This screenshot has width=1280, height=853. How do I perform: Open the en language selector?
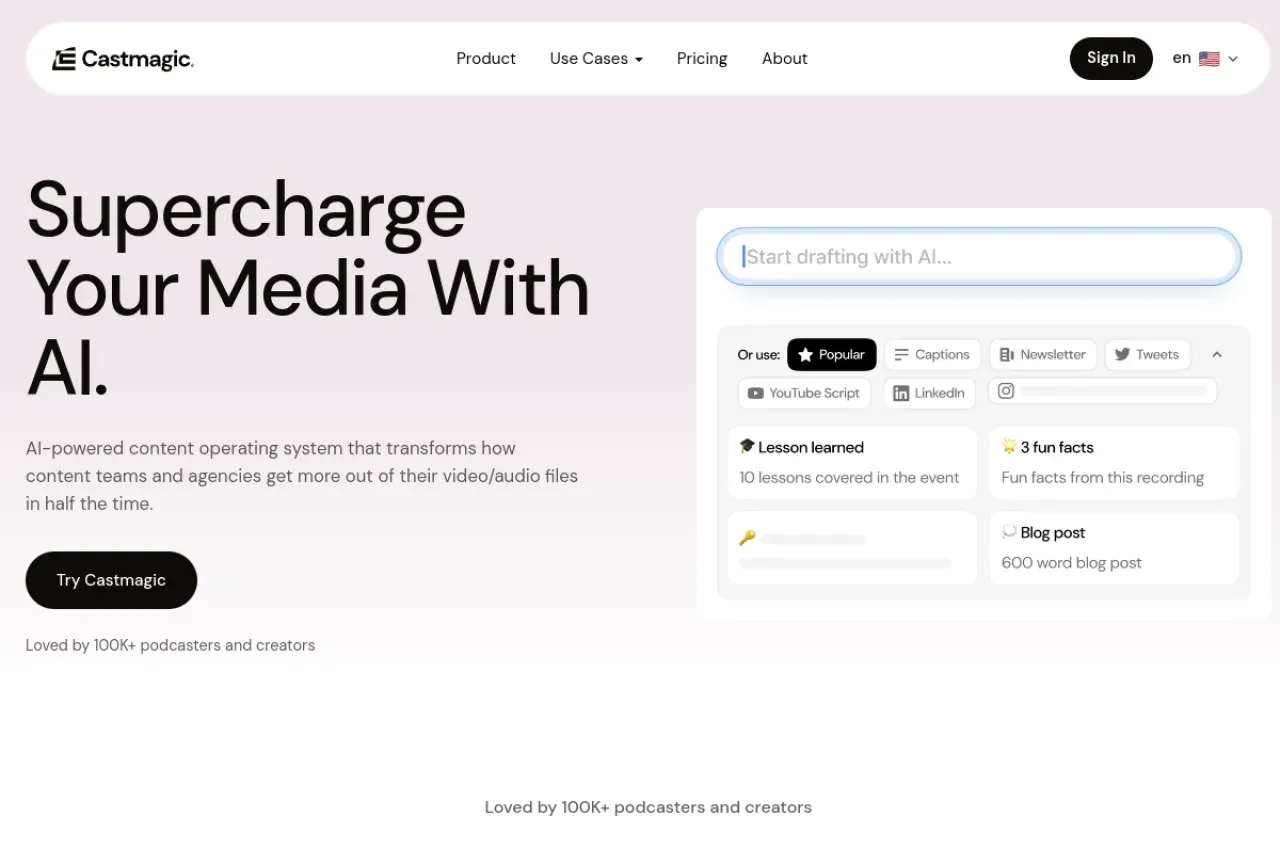[1205, 58]
